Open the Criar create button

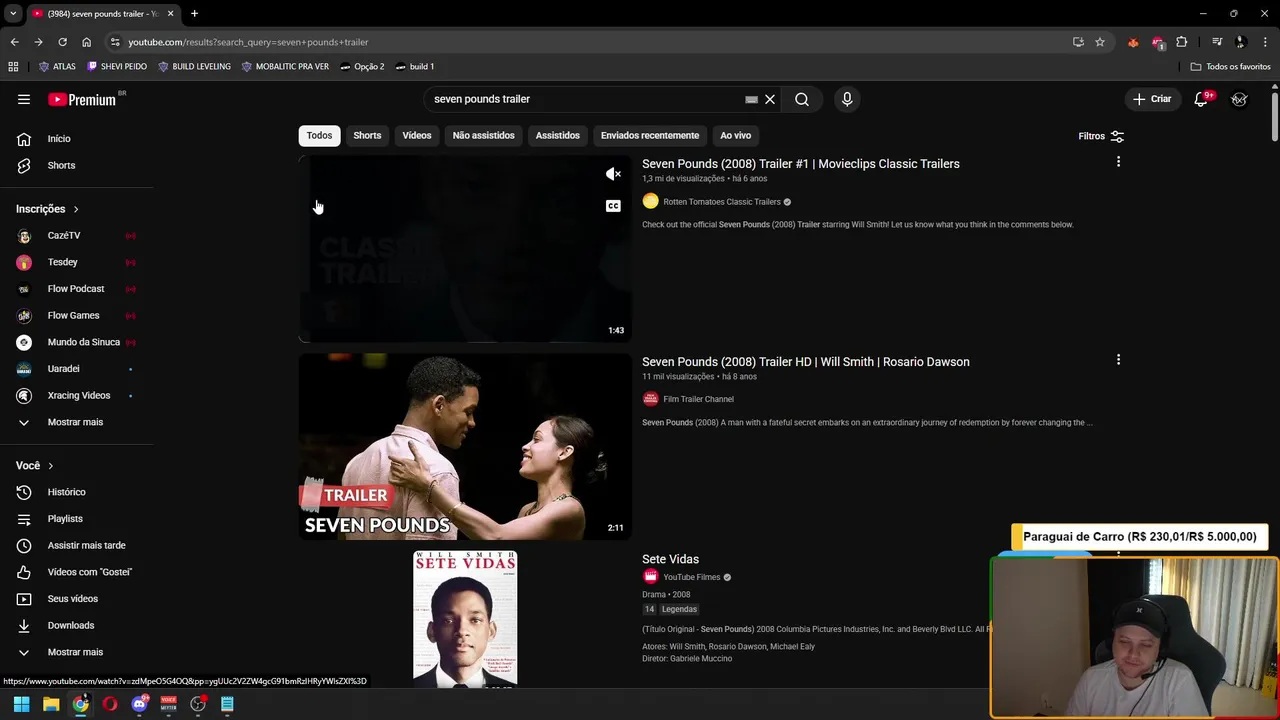(1151, 99)
